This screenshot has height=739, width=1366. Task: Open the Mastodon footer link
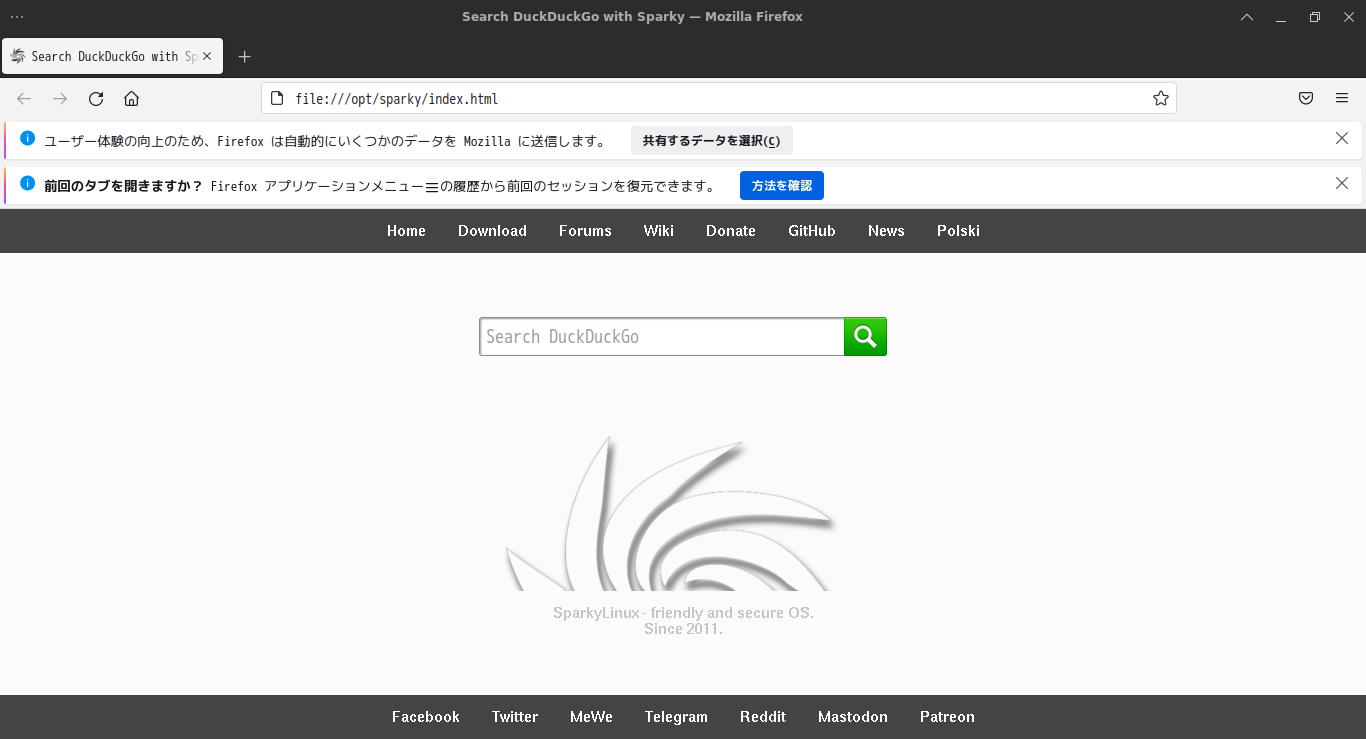point(853,717)
